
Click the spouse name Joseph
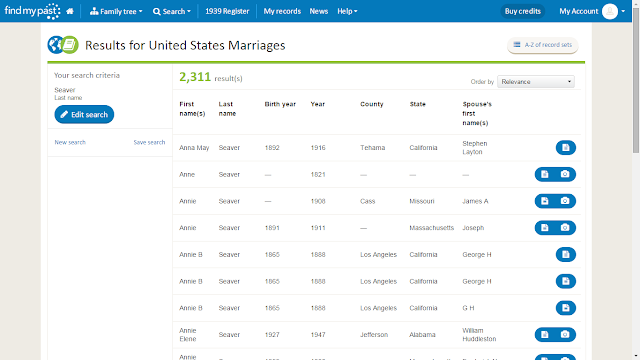pyautogui.click(x=473, y=228)
